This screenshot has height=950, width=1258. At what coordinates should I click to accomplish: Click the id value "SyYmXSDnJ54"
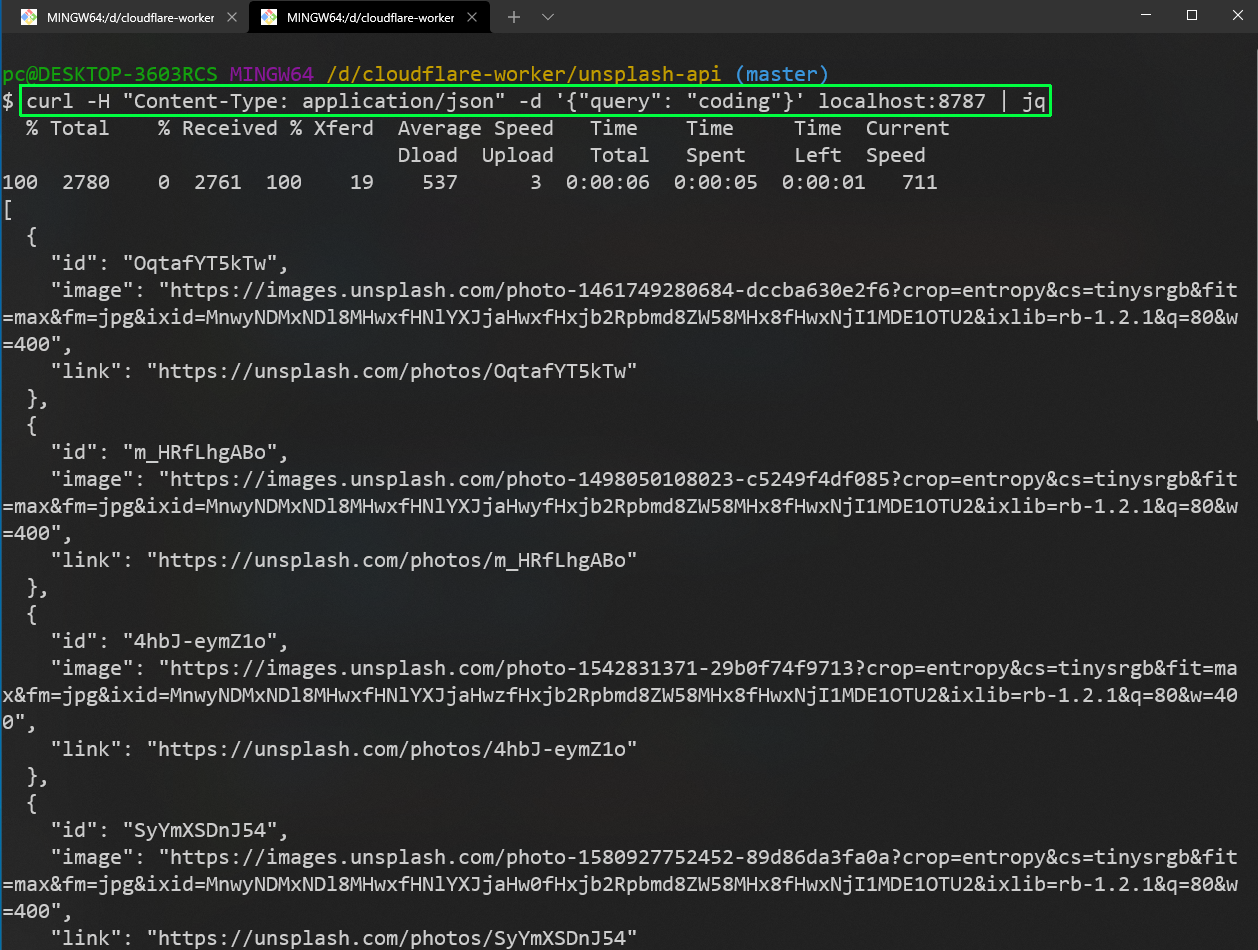(205, 830)
